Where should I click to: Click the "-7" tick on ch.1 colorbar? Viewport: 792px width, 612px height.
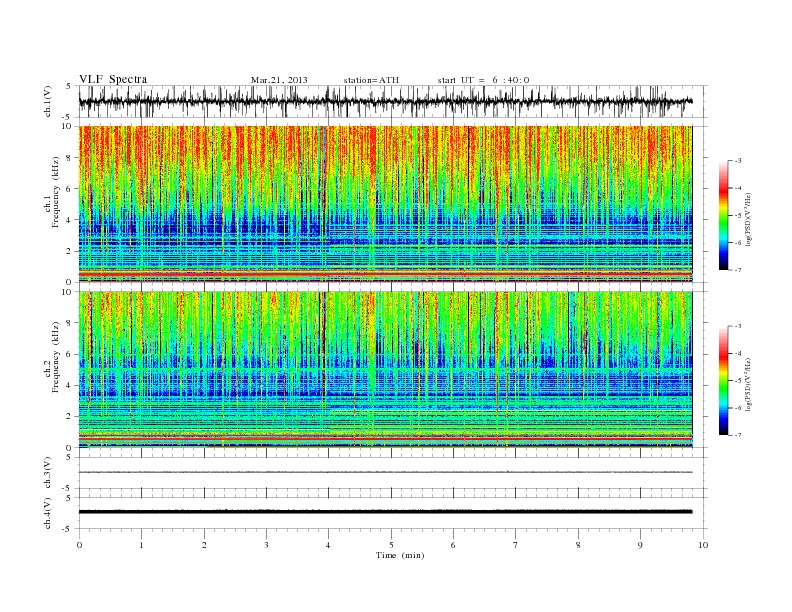click(738, 270)
